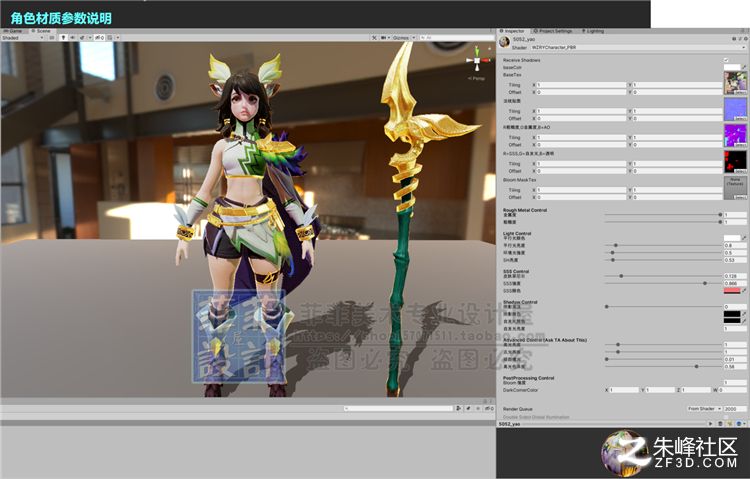Pick SSS color with eyedropper icon

pos(744,291)
